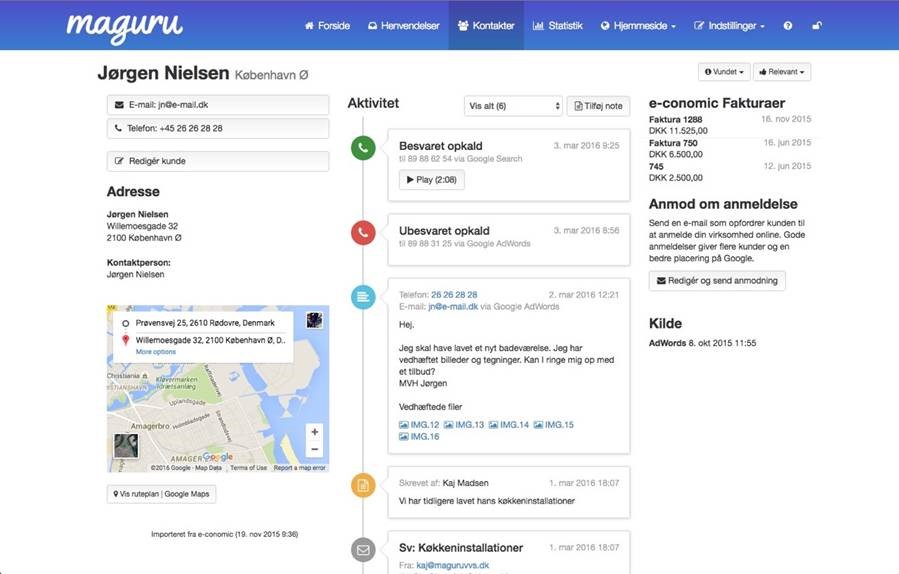This screenshot has height=574, width=899.
Task: Click the padlock icon in navbar
Action: tap(817, 25)
